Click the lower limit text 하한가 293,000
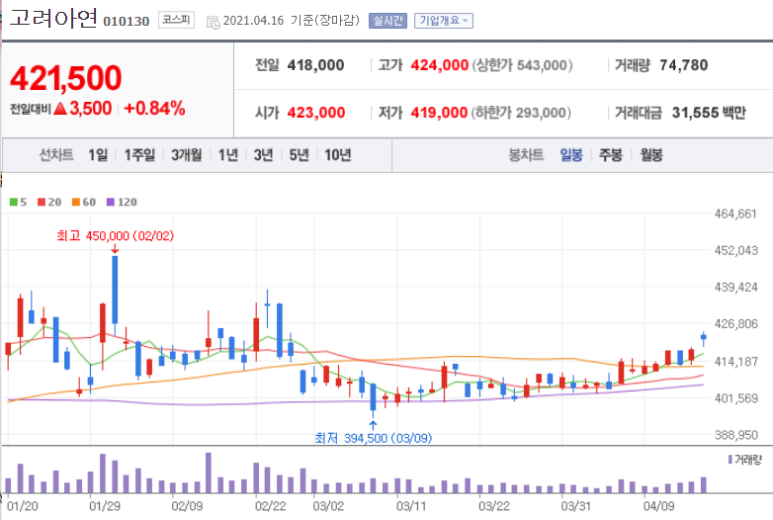The width and height of the screenshot is (773, 520). [521, 112]
